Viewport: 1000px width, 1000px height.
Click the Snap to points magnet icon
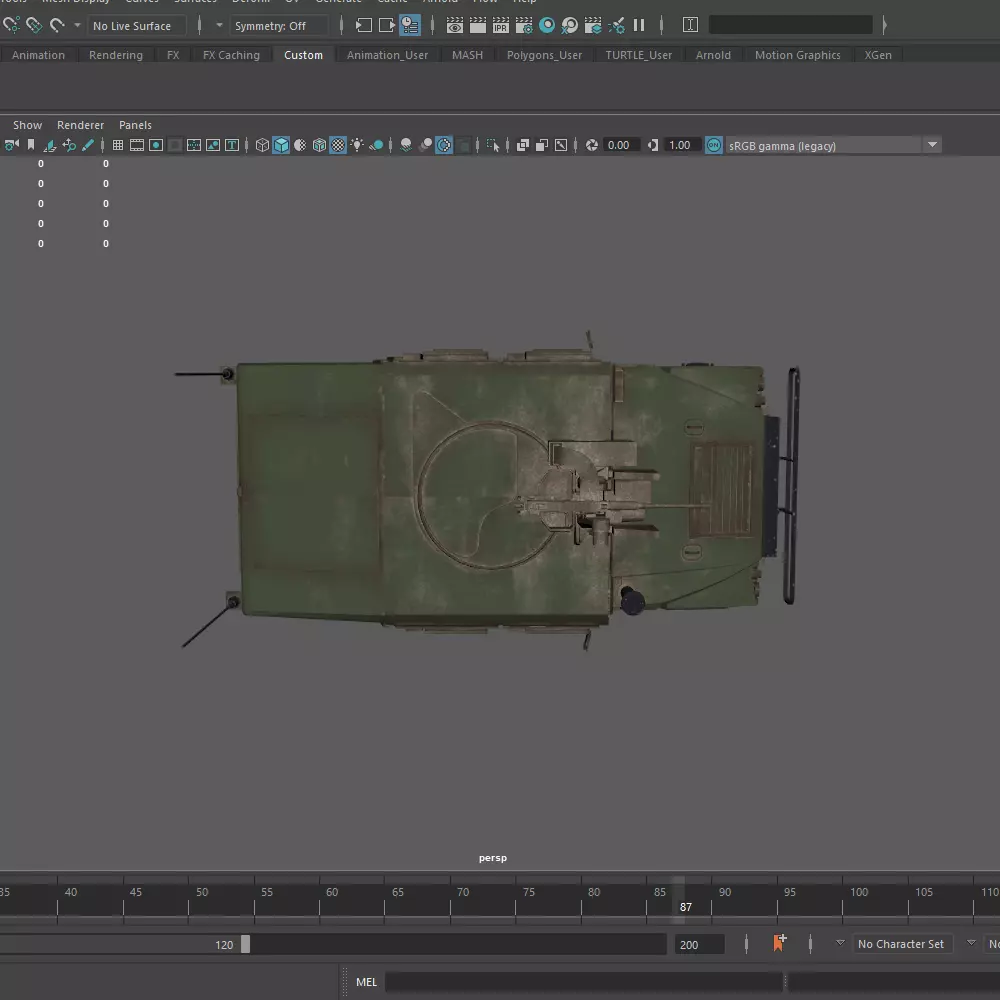pos(57,26)
